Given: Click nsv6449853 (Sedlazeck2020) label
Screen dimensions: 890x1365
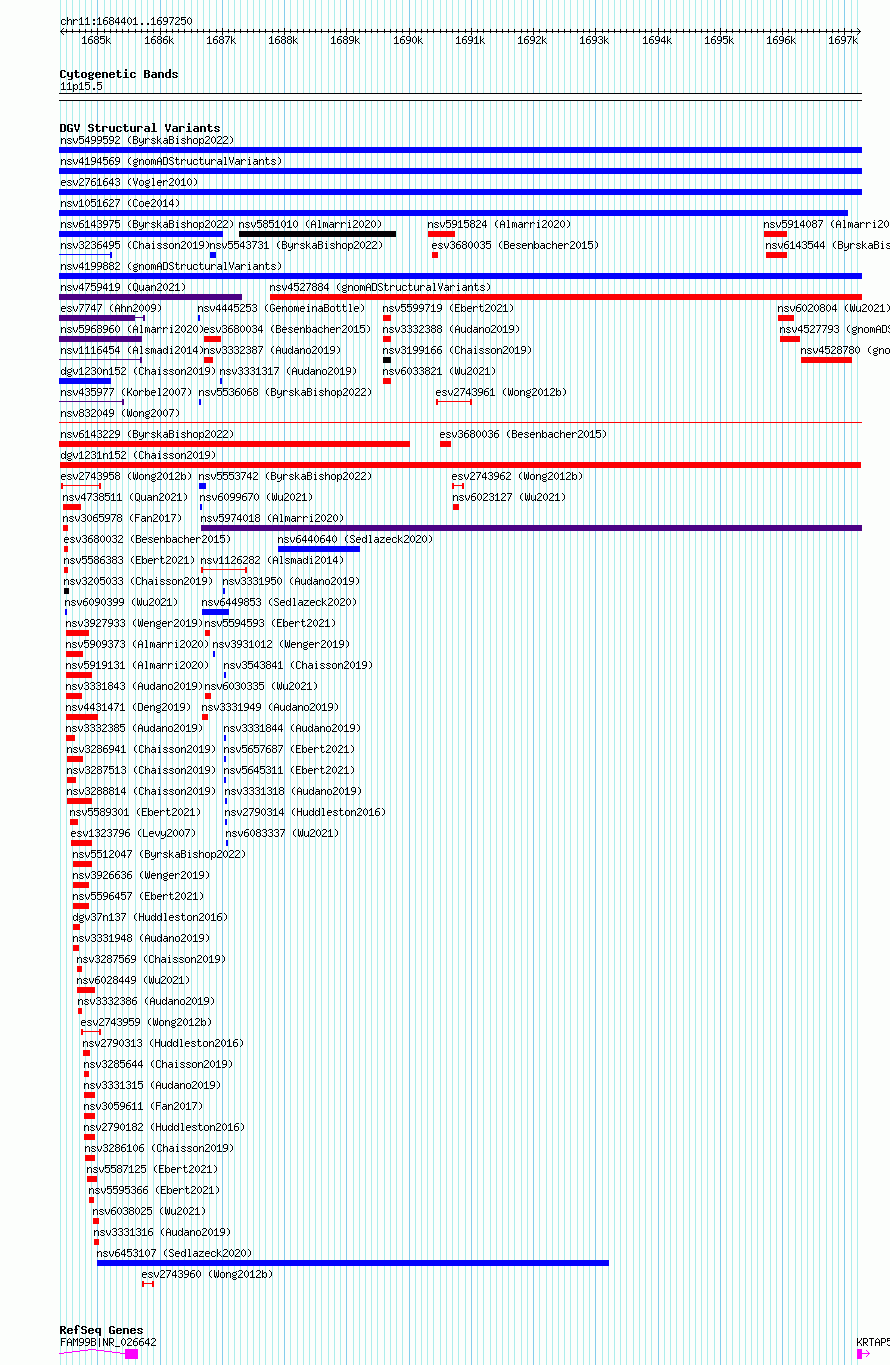Looking at the screenshot, I should (x=279, y=603).
